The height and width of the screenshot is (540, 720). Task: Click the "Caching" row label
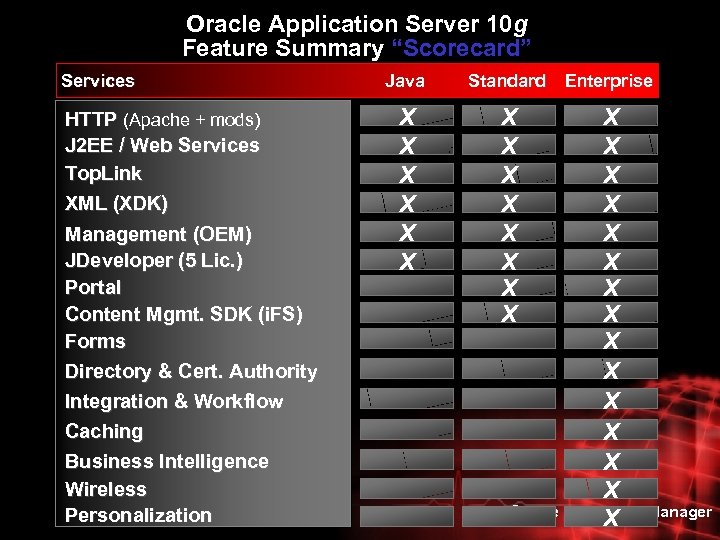[104, 431]
